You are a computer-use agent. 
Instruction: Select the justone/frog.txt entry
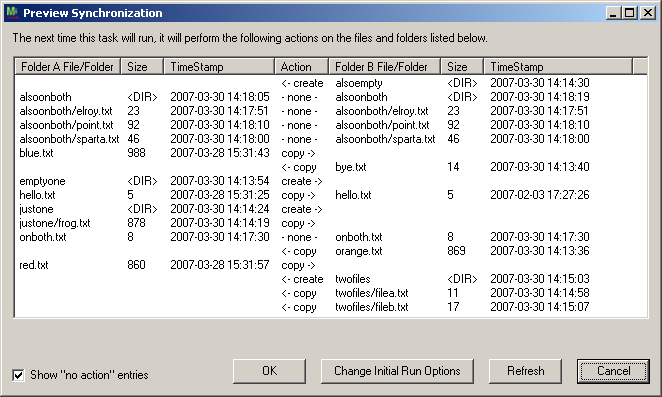(x=55, y=223)
